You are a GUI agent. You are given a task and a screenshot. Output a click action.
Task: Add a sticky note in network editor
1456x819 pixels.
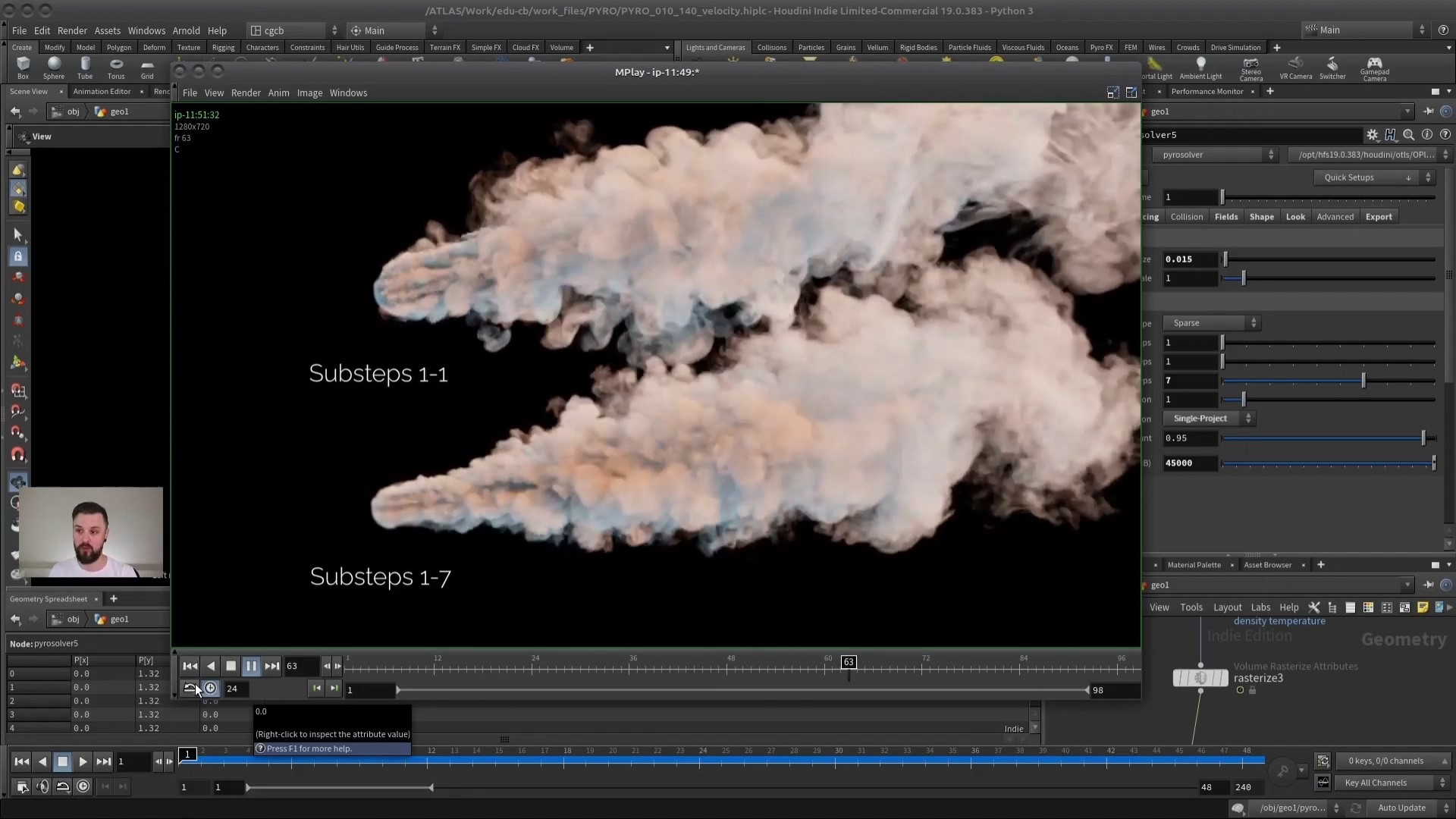pos(1423,607)
